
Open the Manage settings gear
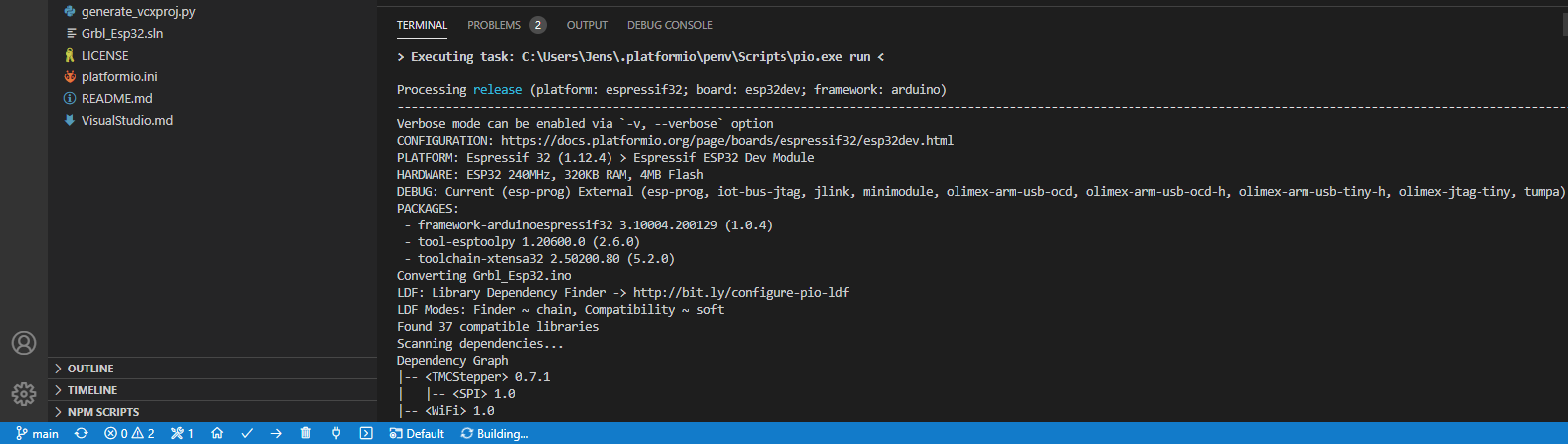[x=24, y=394]
